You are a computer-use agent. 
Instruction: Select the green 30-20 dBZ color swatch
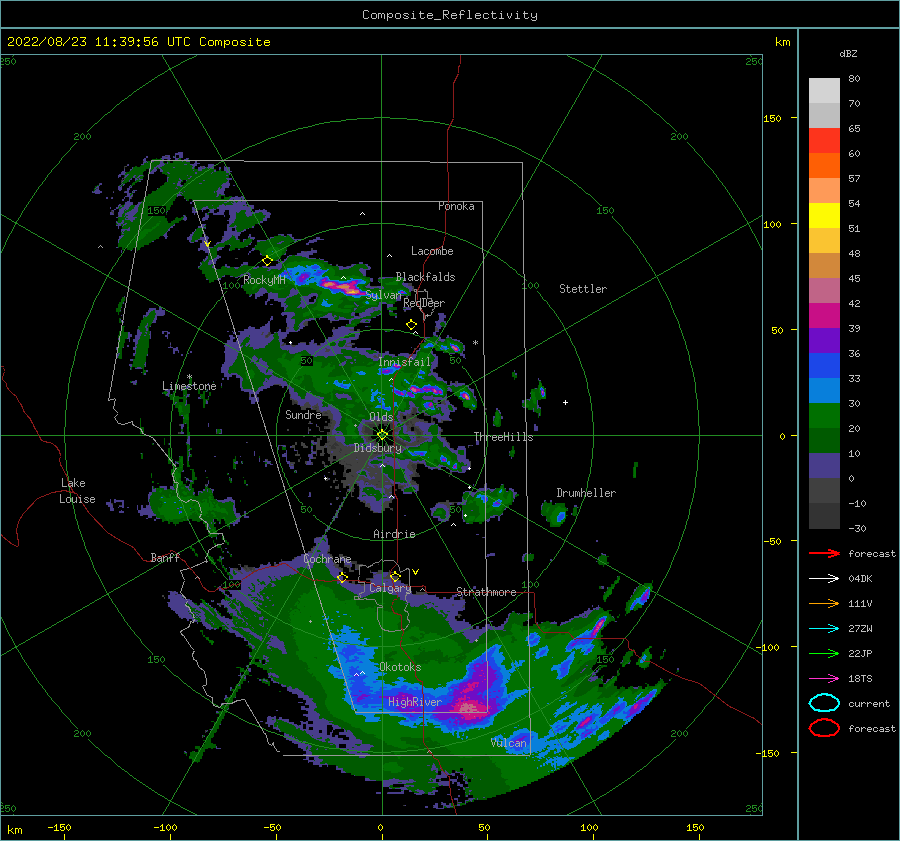824,416
